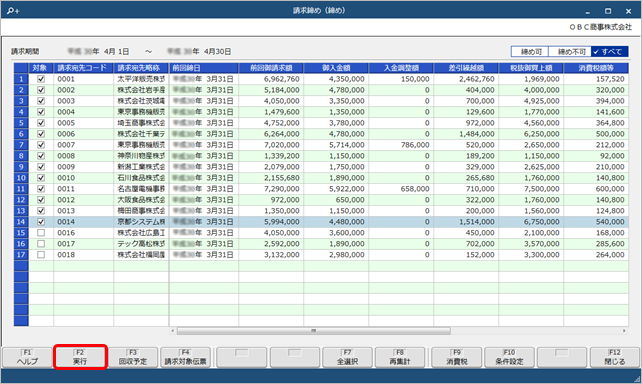
Task: Click the F4 請求対象伝票 button
Action: (185, 357)
